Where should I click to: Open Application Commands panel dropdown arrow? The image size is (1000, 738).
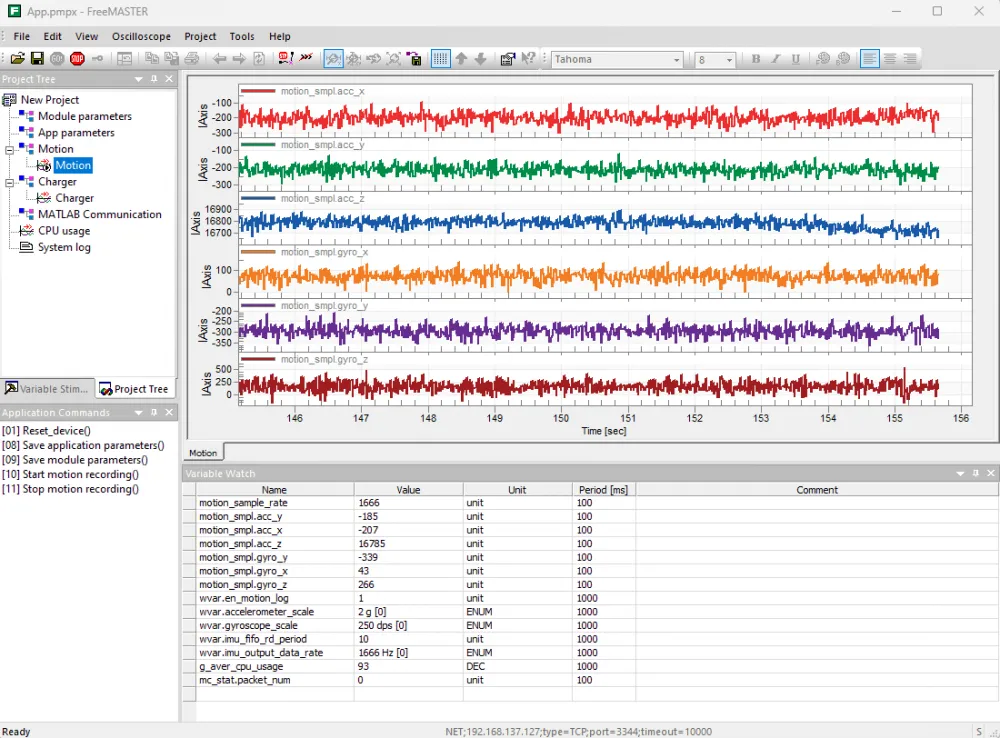(138, 413)
